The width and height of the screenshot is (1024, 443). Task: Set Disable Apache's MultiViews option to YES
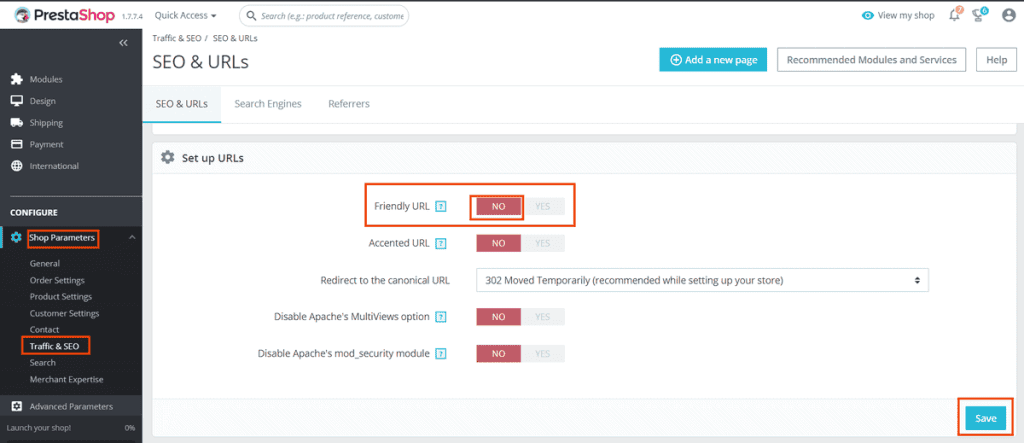coord(543,317)
